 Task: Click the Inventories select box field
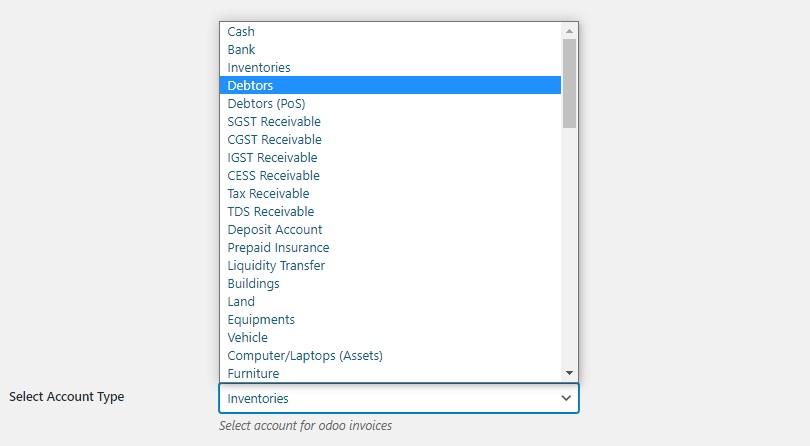[399, 398]
